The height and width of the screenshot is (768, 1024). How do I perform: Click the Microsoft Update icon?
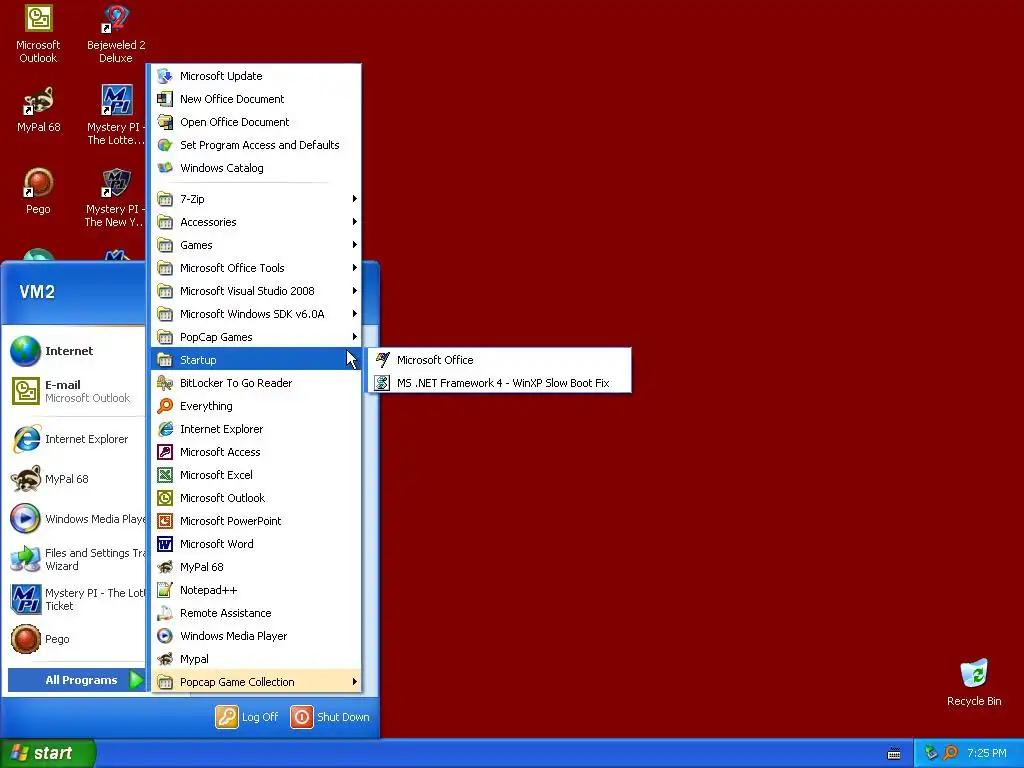click(x=165, y=76)
